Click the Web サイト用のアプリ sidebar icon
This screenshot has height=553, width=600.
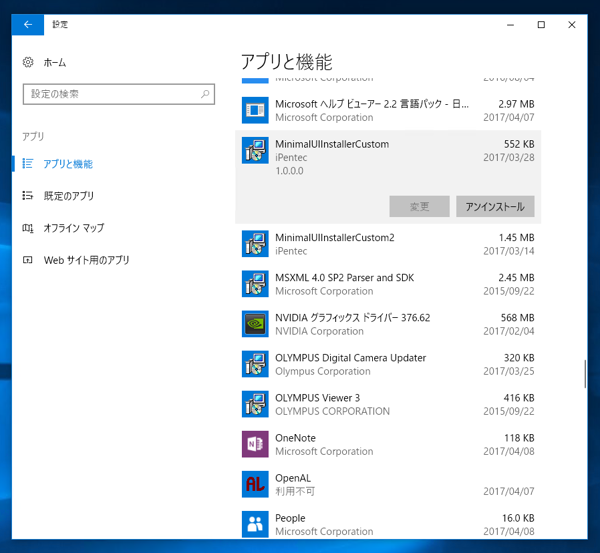point(28,260)
